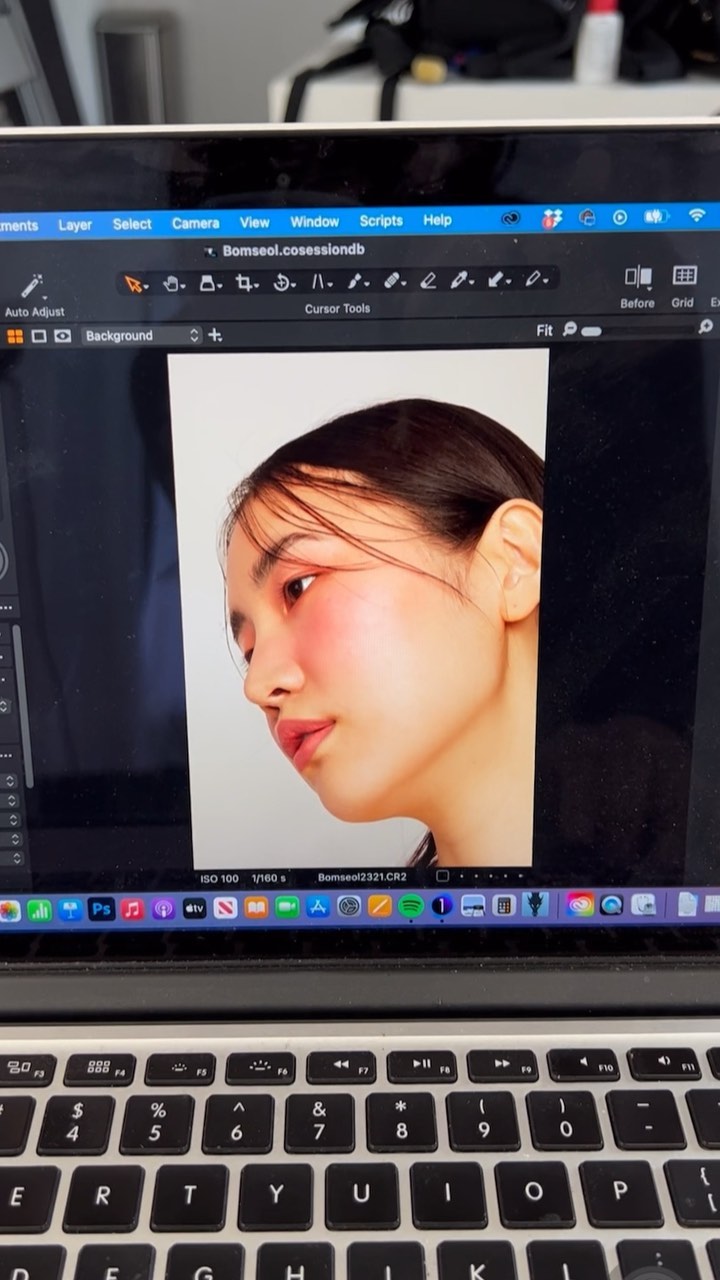This screenshot has height=1280, width=720.
Task: Select the pointer cursor tool
Action: tap(131, 283)
